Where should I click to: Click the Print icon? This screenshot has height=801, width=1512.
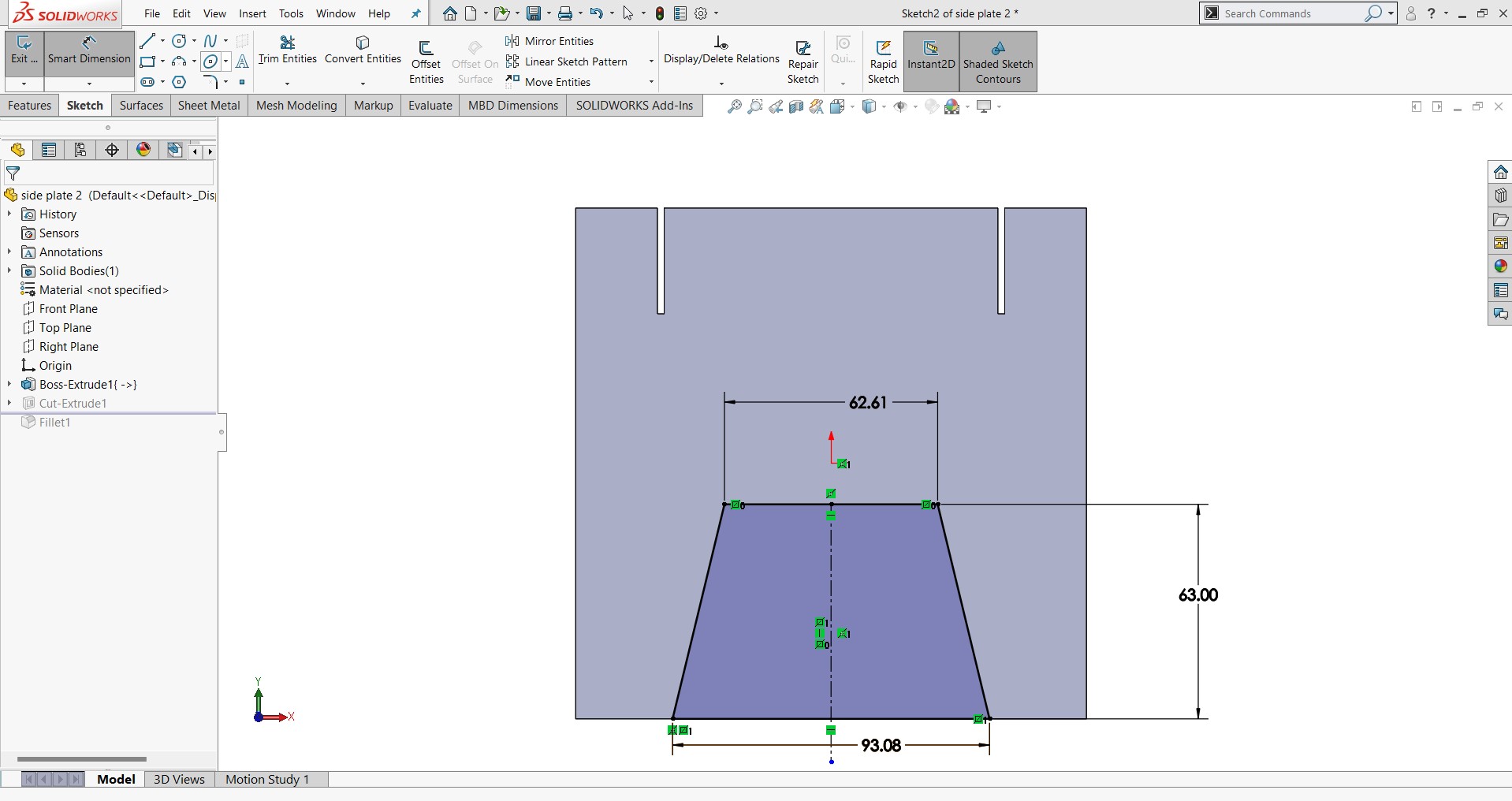(x=565, y=13)
